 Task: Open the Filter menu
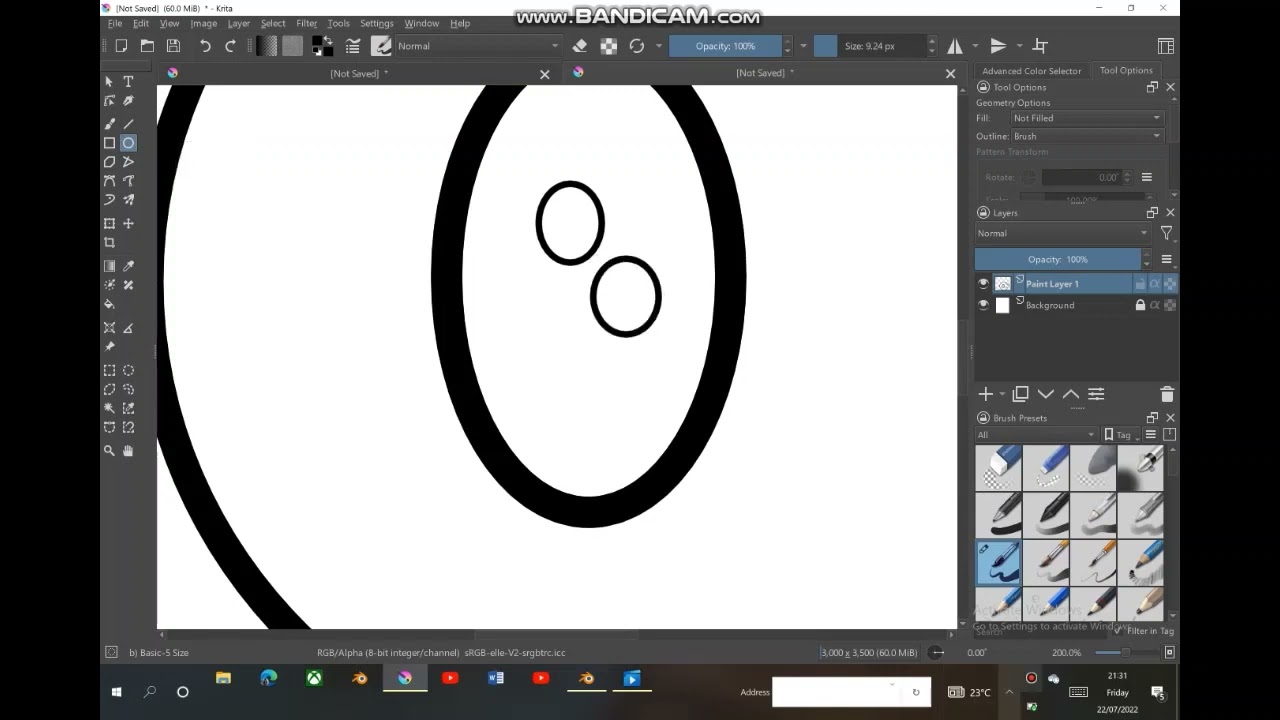click(307, 23)
